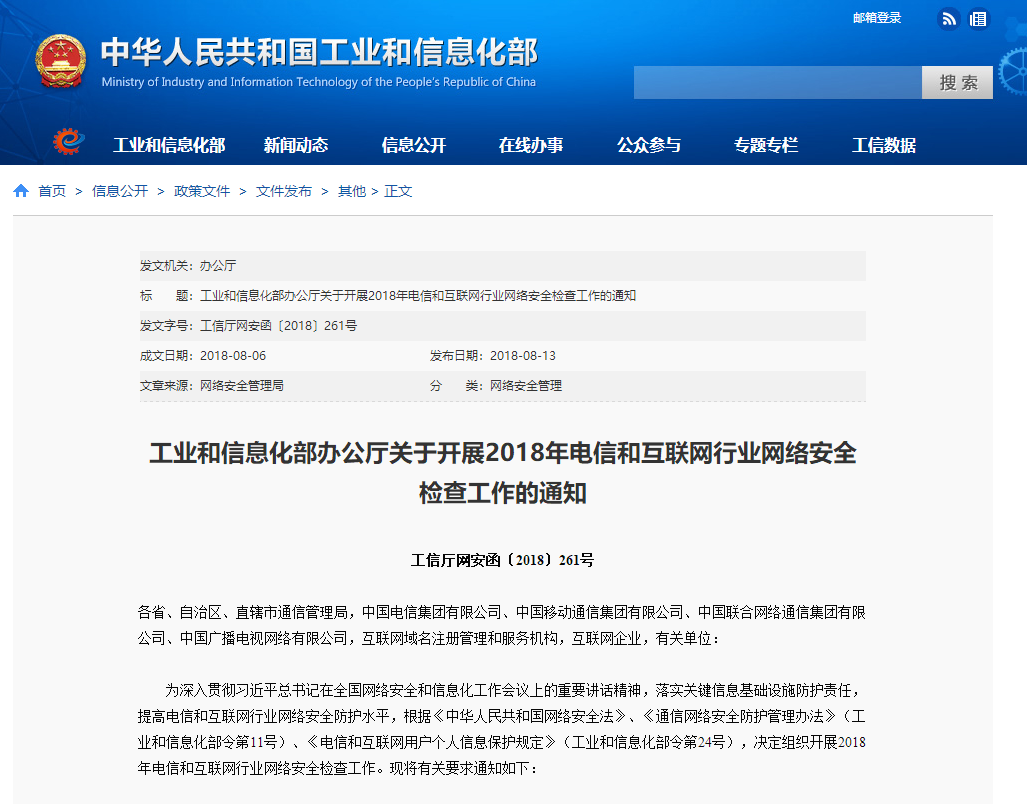Image resolution: width=1027 pixels, height=804 pixels.
Task: Click the site map list icon
Action: click(x=978, y=19)
